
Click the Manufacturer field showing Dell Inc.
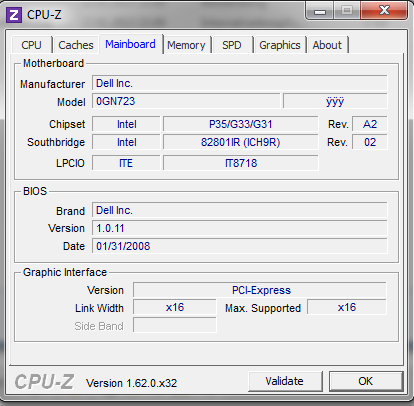240,83
